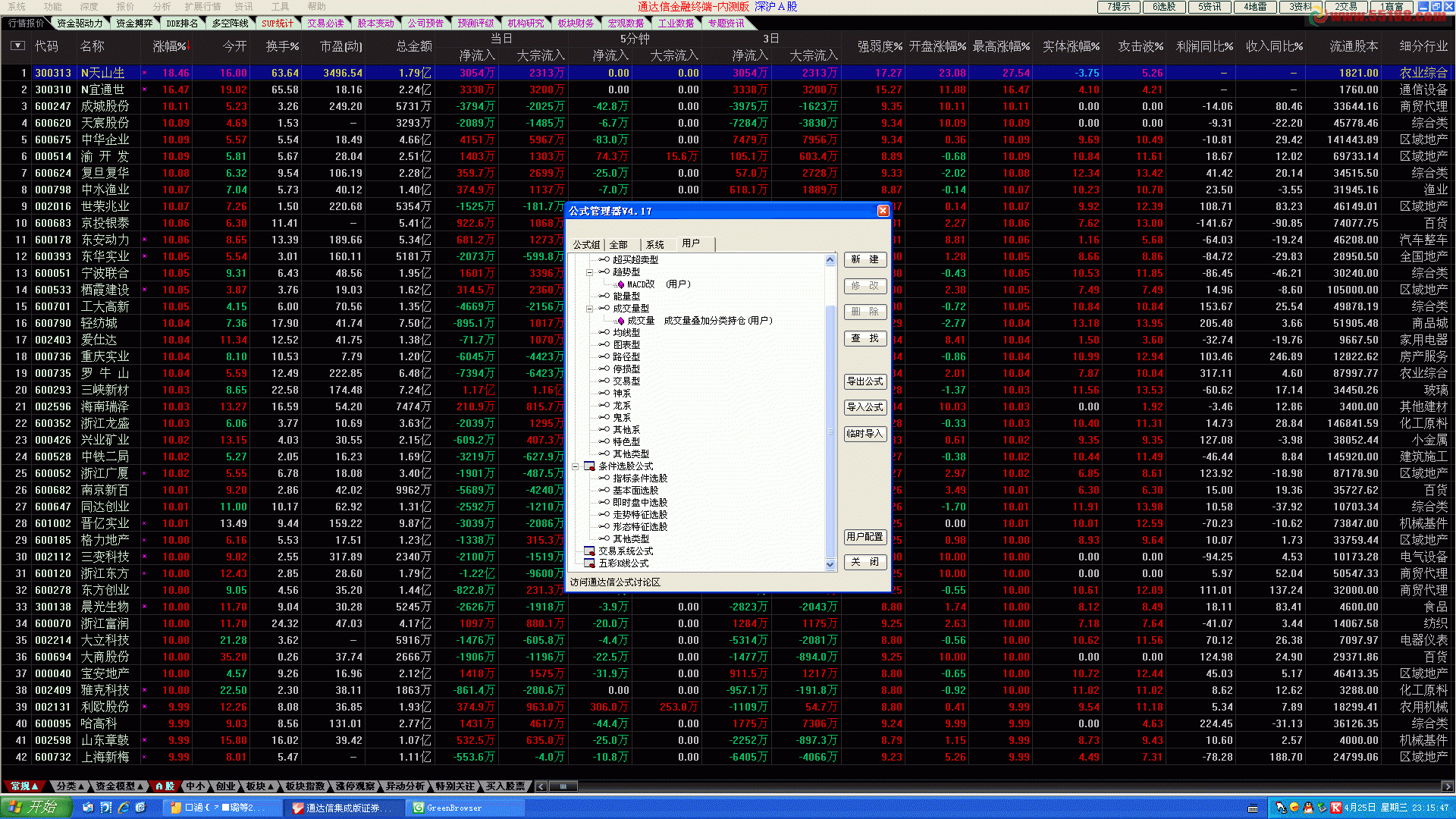Image resolution: width=1456 pixels, height=819 pixels.
Task: Switch to the 公式组 tab
Action: 586,245
